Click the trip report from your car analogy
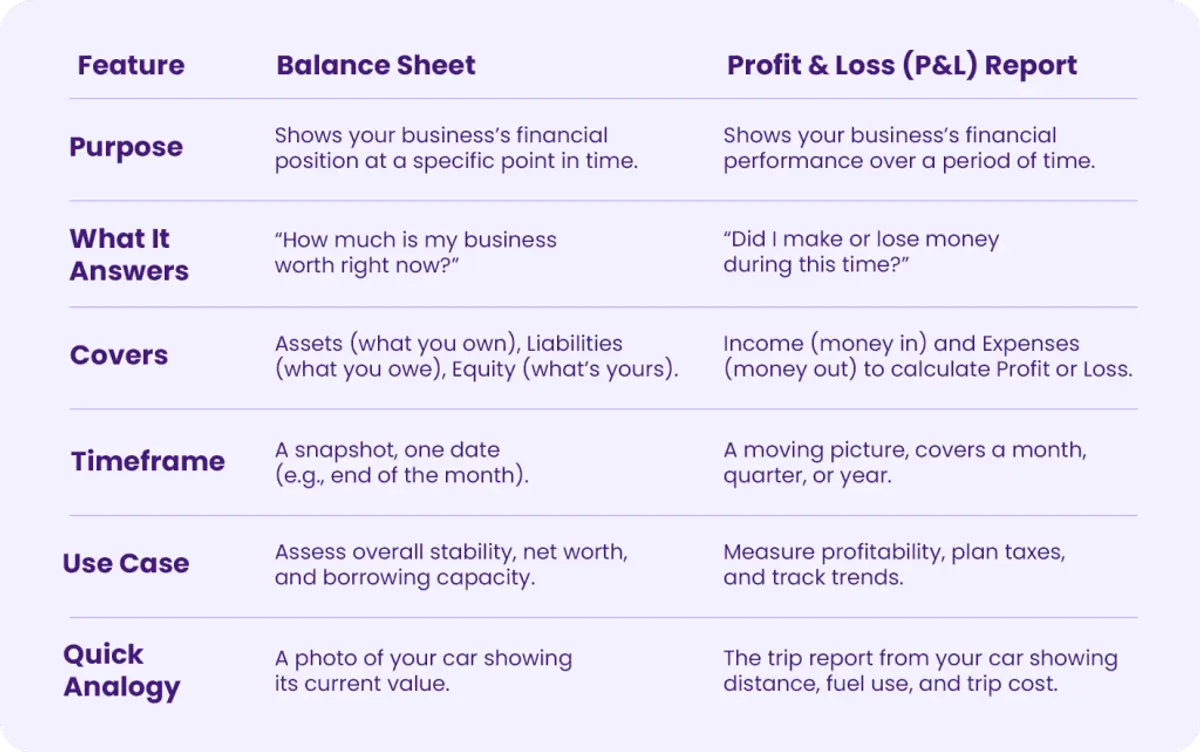 click(920, 671)
